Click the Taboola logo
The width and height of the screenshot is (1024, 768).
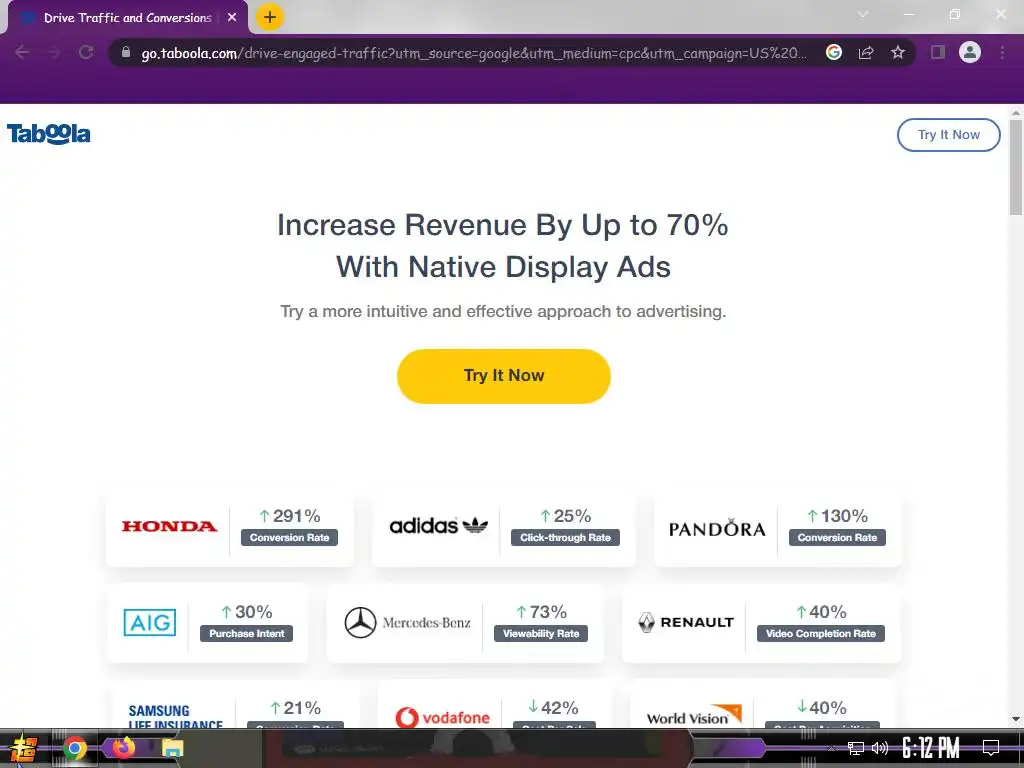[x=48, y=134]
